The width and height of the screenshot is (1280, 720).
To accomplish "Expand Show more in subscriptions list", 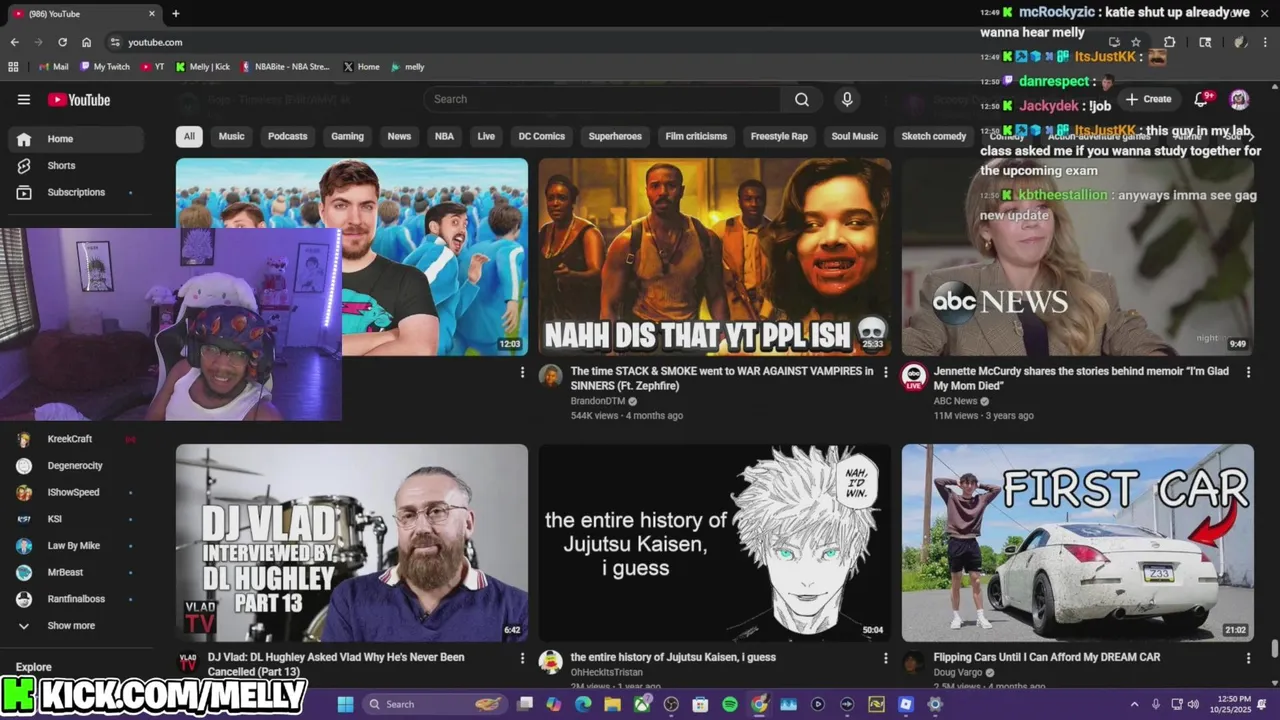I will pyautogui.click(x=71, y=626).
